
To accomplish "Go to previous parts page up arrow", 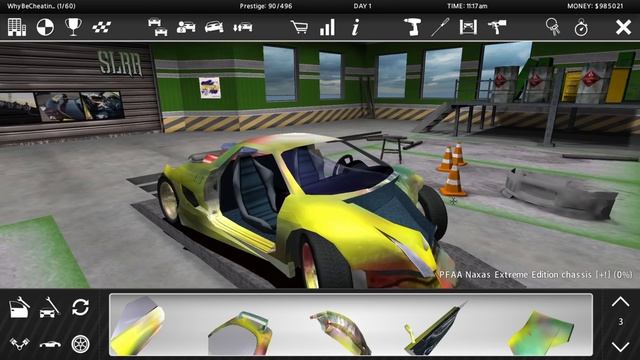I will (x=620, y=302).
